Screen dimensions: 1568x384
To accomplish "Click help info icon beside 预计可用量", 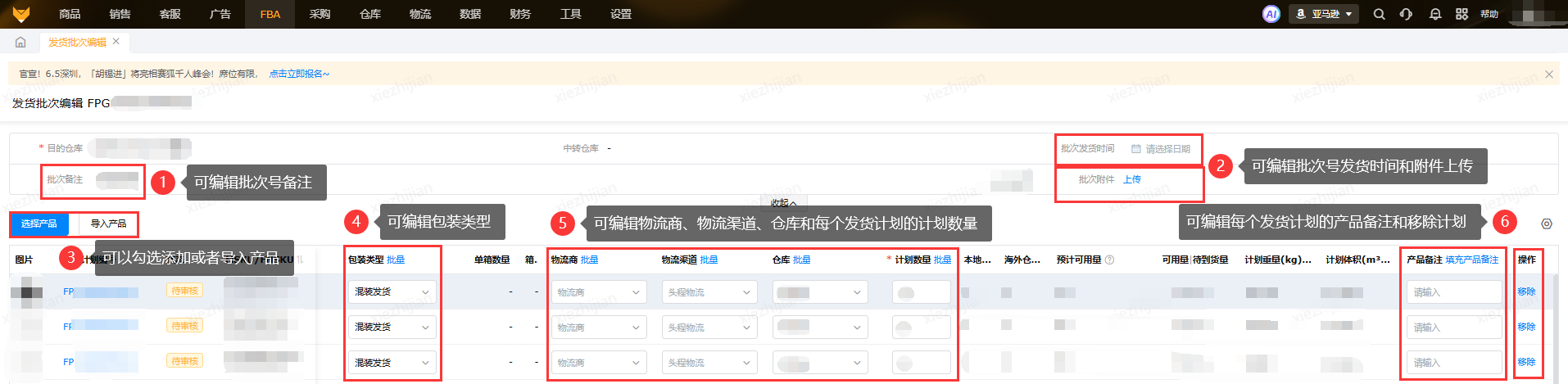I will 1109,260.
